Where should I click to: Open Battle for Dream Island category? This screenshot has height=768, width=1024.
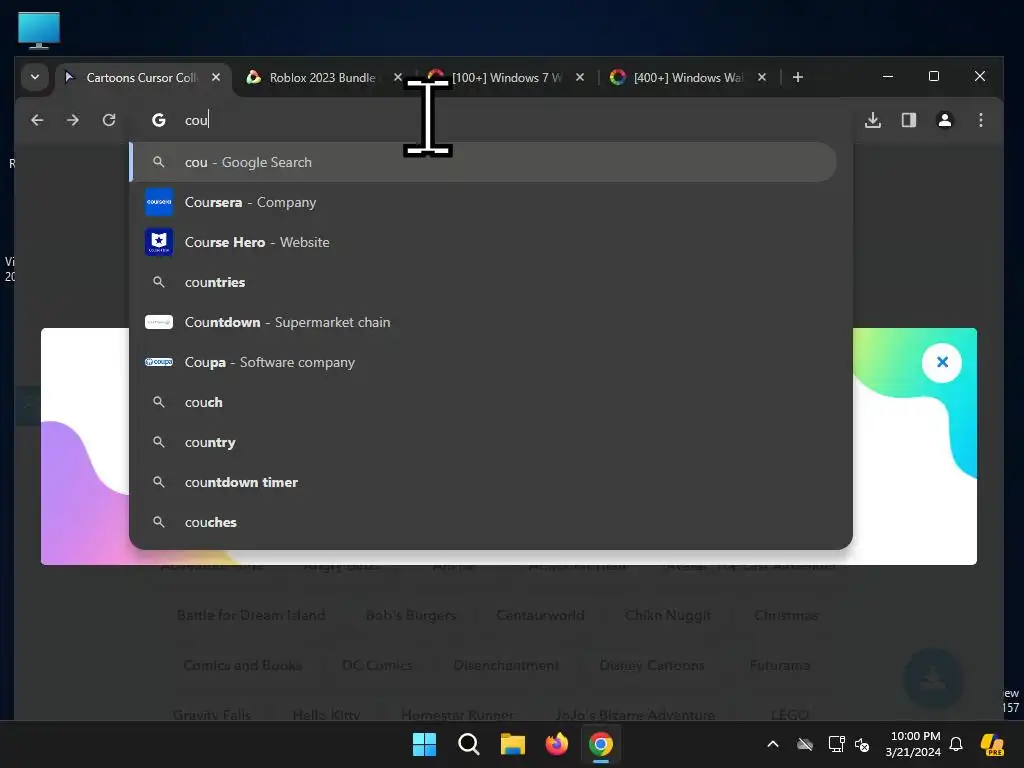[x=251, y=615]
